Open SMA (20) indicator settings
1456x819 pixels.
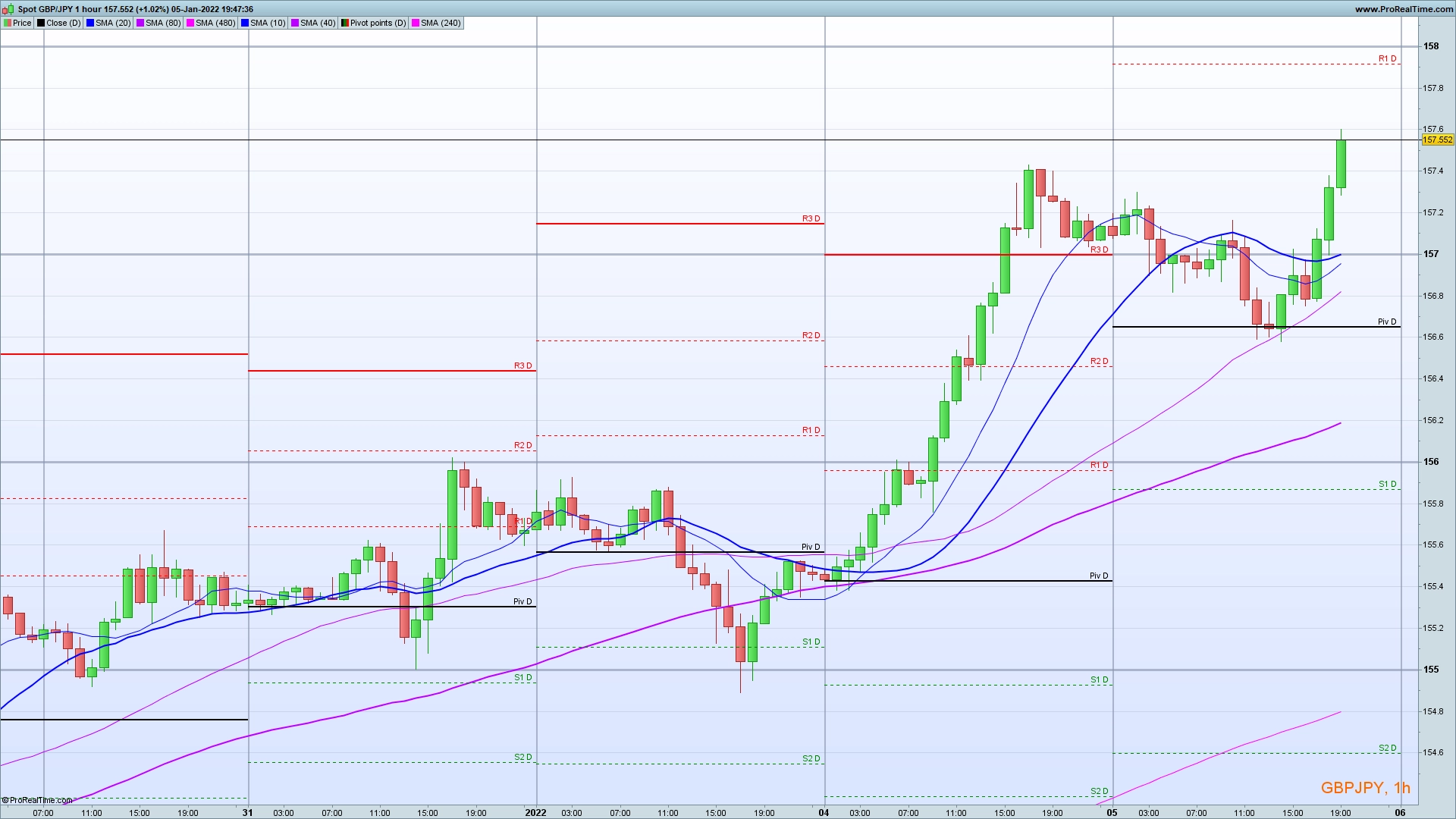(113, 23)
